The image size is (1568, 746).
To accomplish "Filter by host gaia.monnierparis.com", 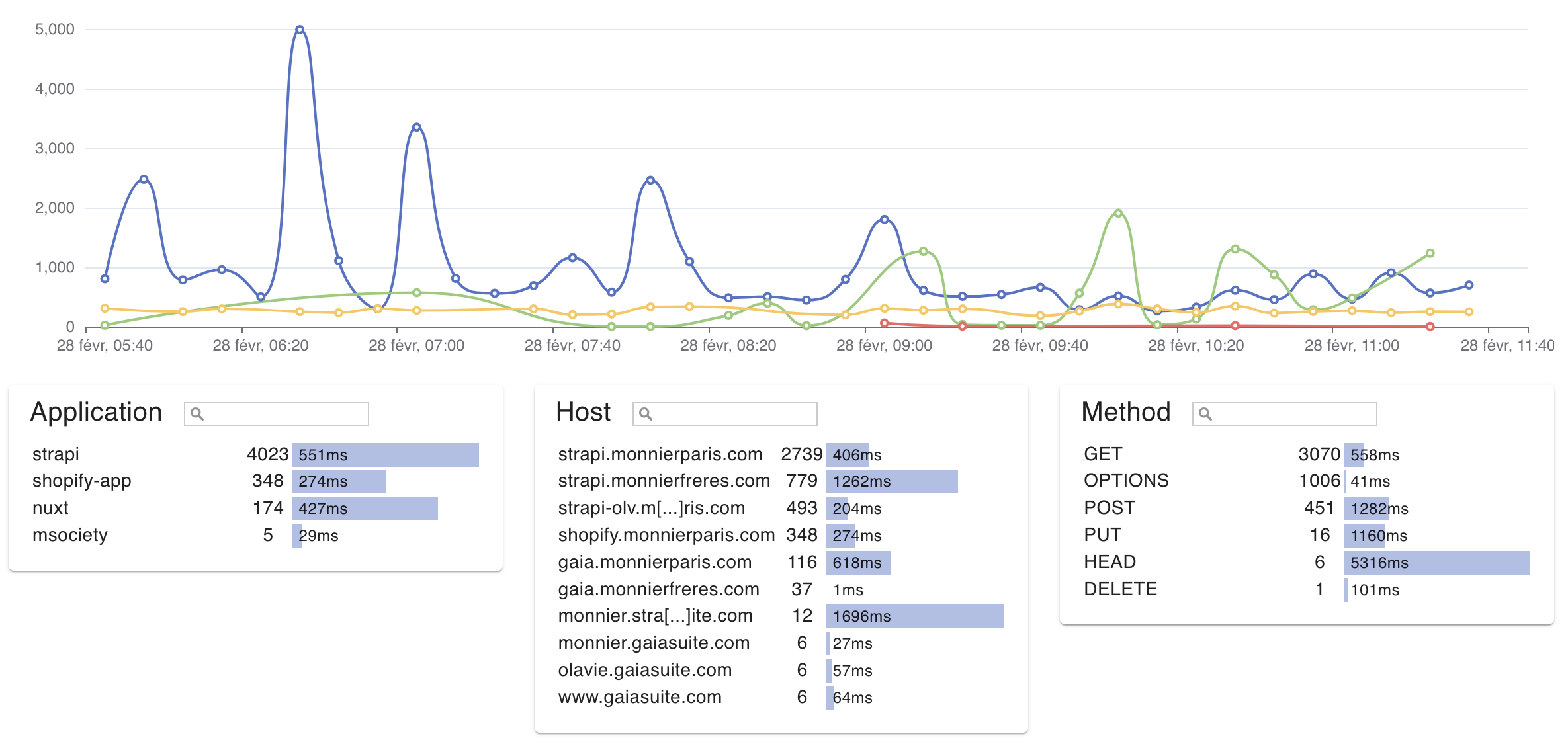I will click(781, 562).
